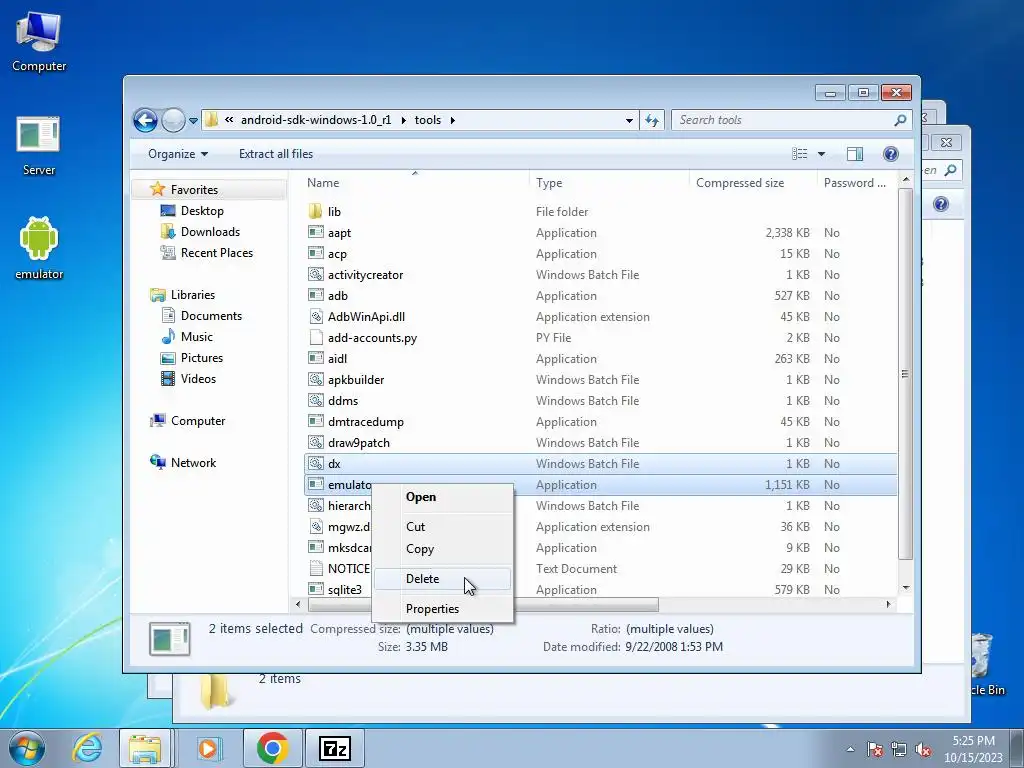Viewport: 1024px width, 768px height.
Task: Select the acp application icon
Action: coord(315,253)
